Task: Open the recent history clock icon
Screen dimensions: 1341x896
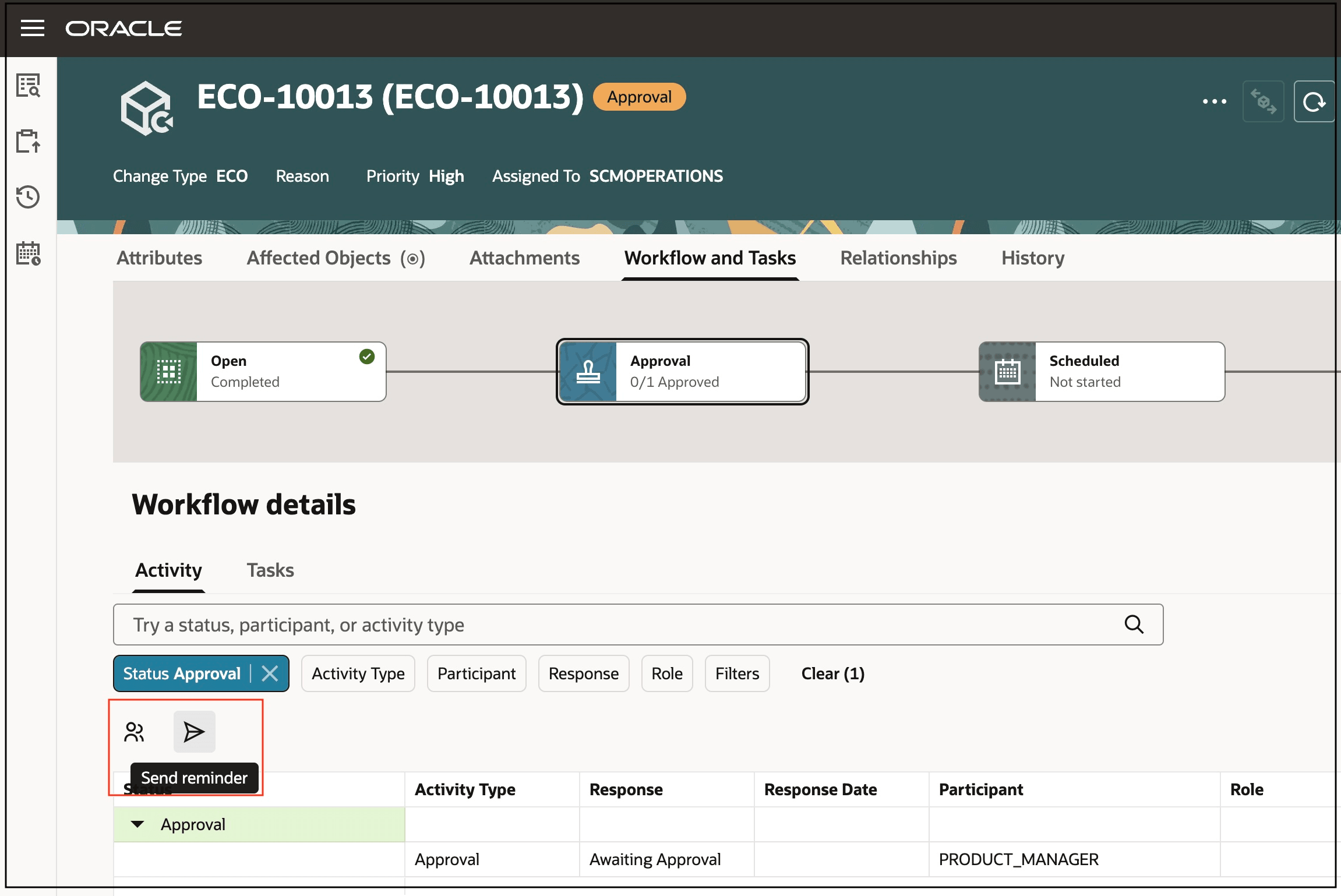Action: click(x=28, y=197)
